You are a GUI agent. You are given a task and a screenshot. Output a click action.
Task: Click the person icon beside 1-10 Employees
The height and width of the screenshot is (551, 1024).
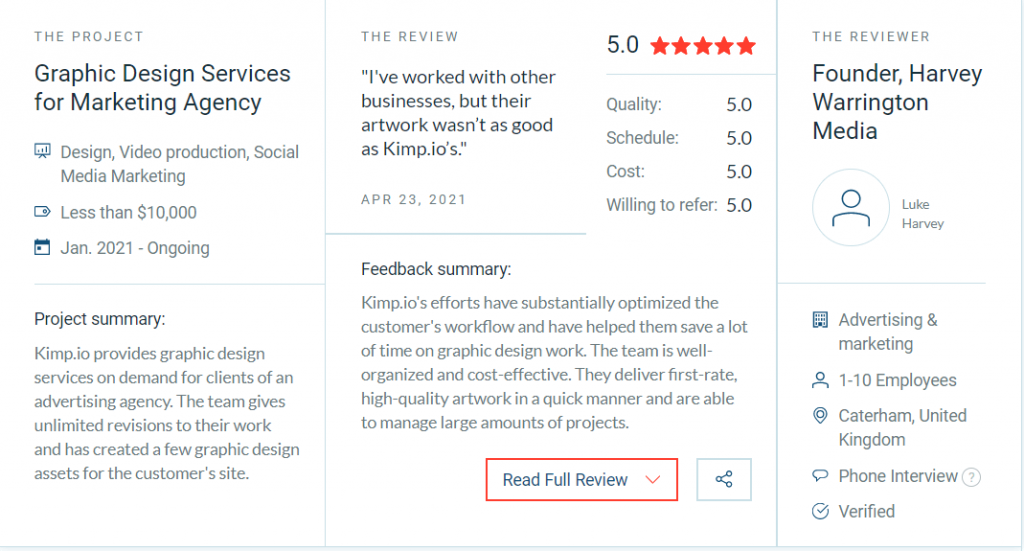821,381
